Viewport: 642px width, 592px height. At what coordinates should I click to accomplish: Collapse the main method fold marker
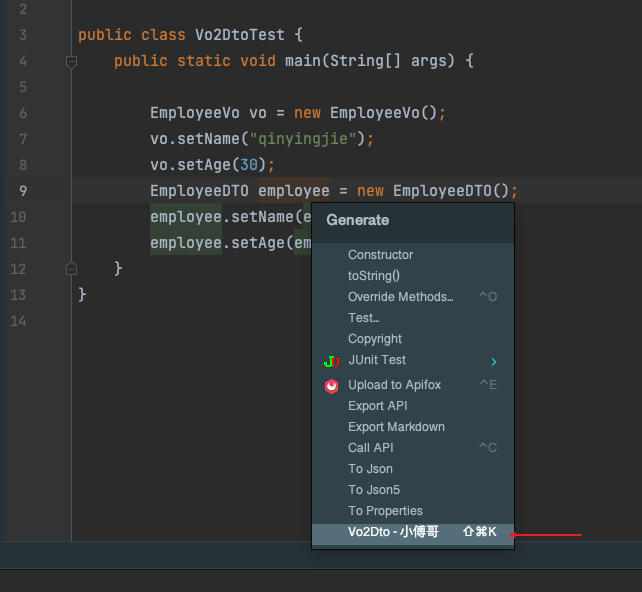click(71, 62)
